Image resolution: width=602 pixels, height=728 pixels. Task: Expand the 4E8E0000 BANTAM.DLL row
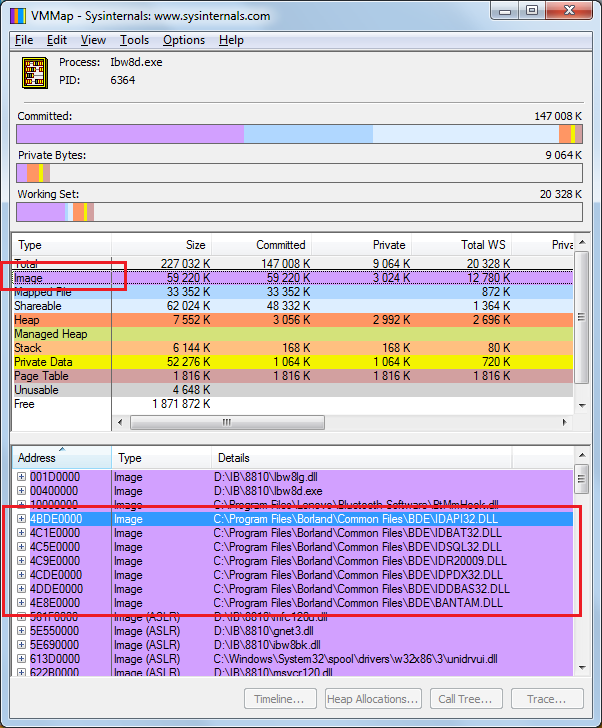(x=21, y=603)
